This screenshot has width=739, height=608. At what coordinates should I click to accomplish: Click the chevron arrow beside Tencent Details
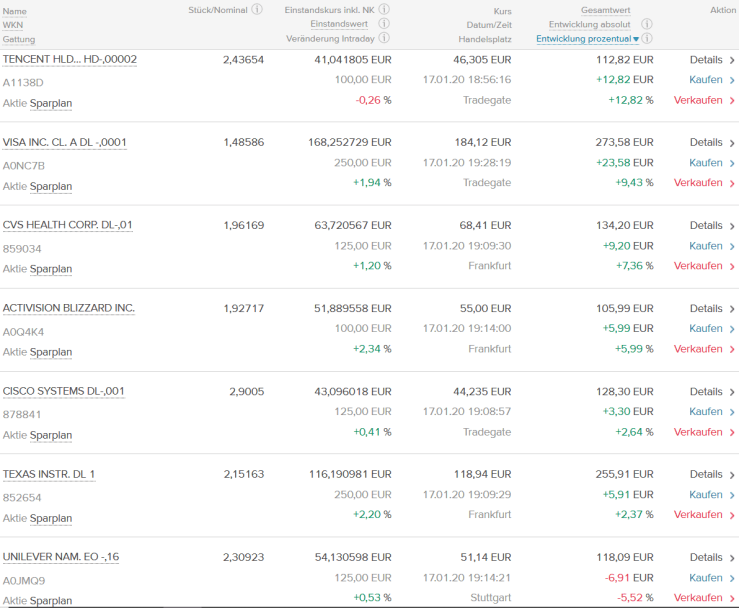coord(732,60)
